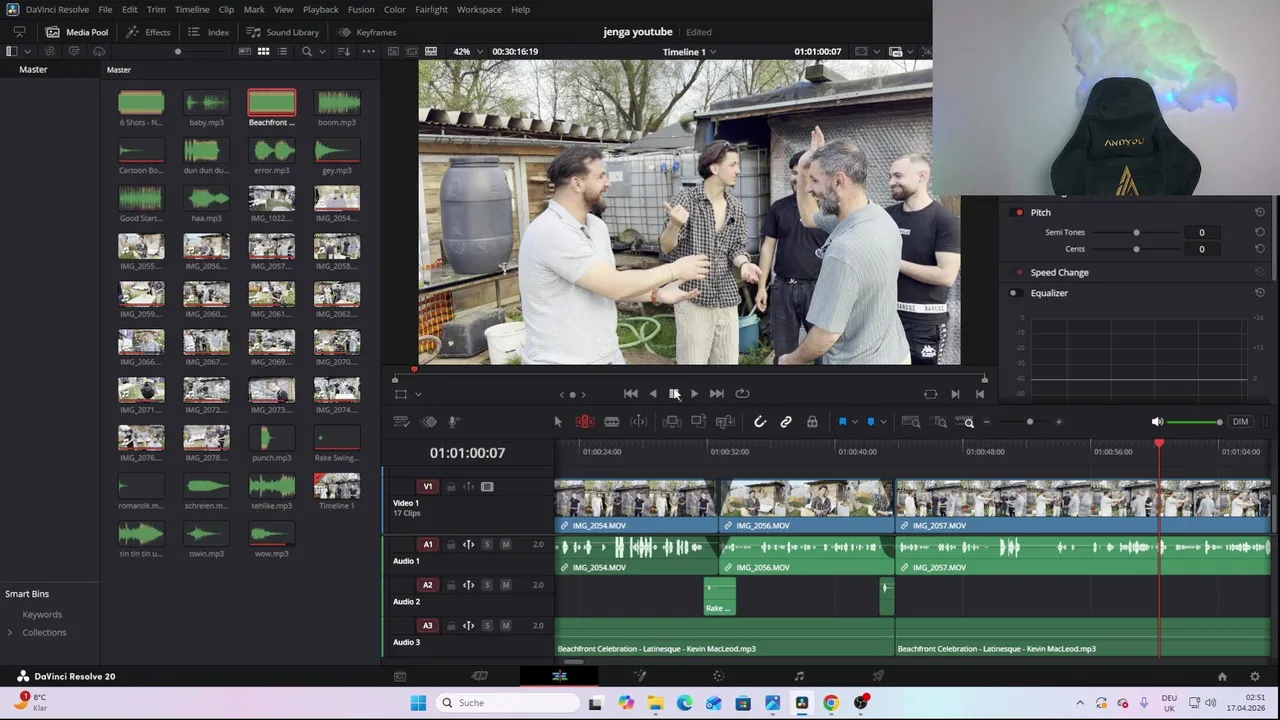Open the marker color dropdown arrow

[x=882, y=422]
